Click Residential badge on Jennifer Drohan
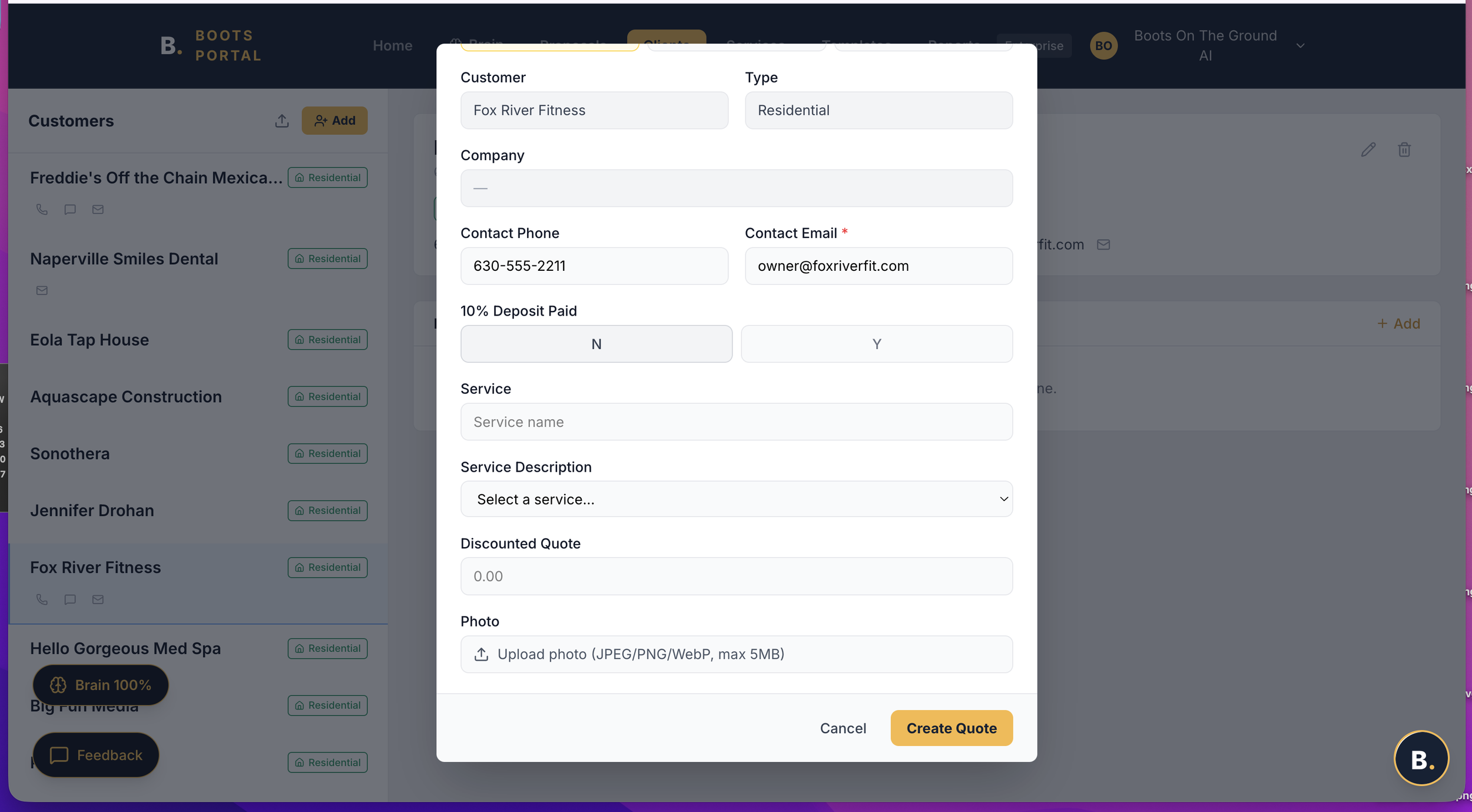The width and height of the screenshot is (1472, 812). click(x=327, y=511)
